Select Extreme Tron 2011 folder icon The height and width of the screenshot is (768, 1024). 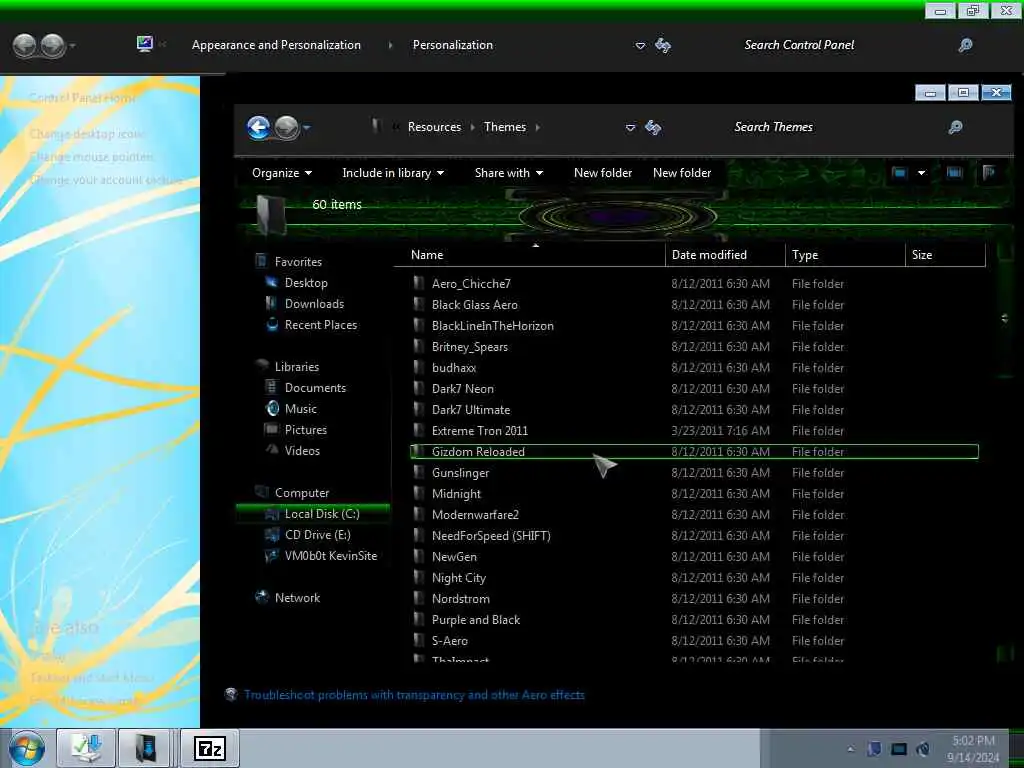coord(419,430)
